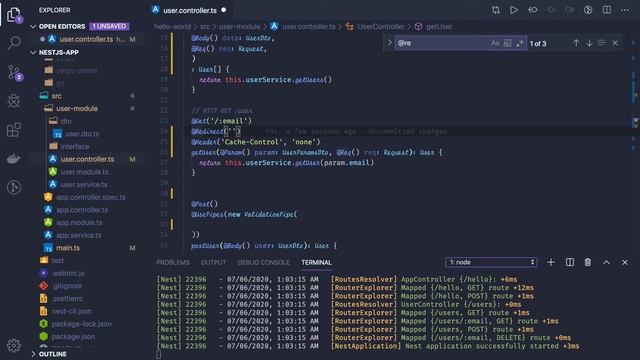Open nest-cli.json file

point(71,311)
